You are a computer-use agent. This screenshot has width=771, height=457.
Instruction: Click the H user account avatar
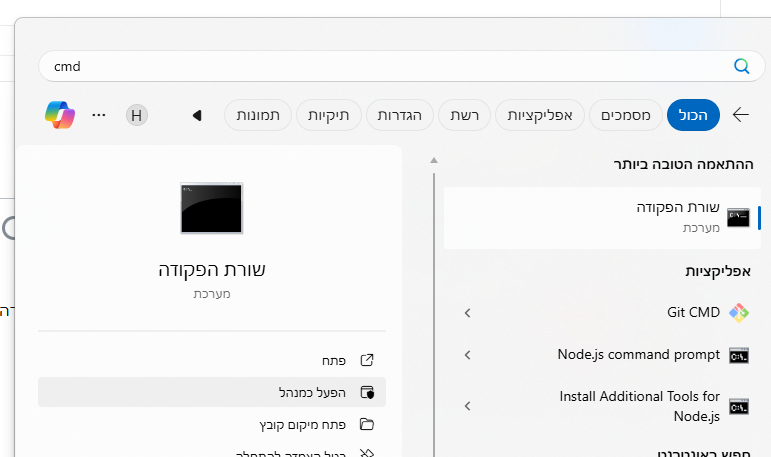(137, 115)
